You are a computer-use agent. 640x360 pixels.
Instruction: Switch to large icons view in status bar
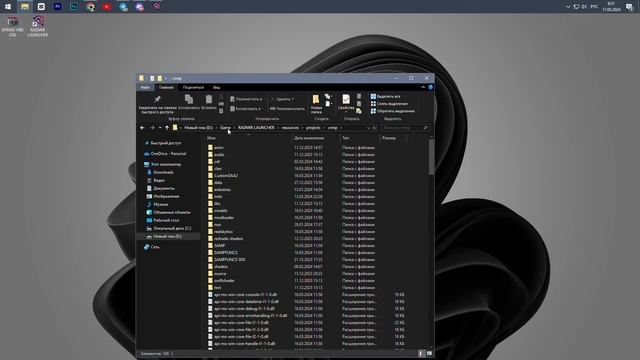[429, 353]
